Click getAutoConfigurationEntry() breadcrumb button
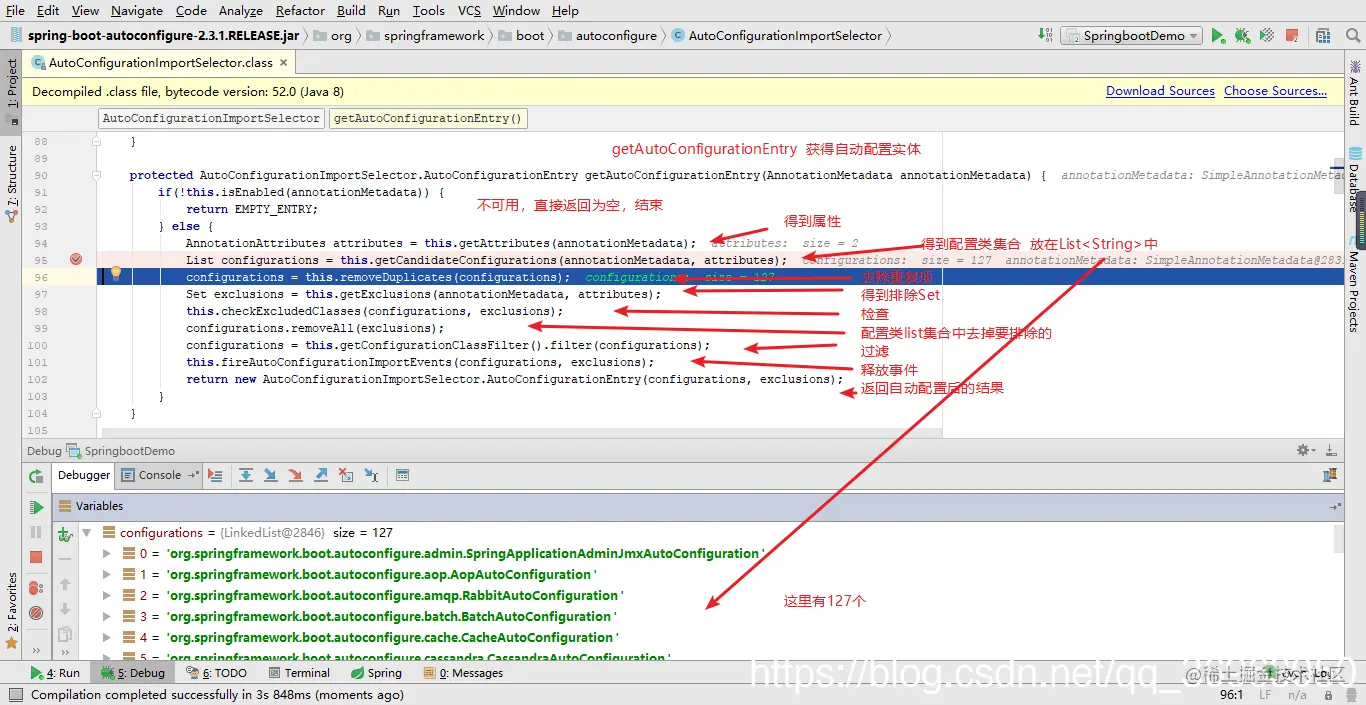Viewport: 1366px width, 705px height. click(x=428, y=118)
